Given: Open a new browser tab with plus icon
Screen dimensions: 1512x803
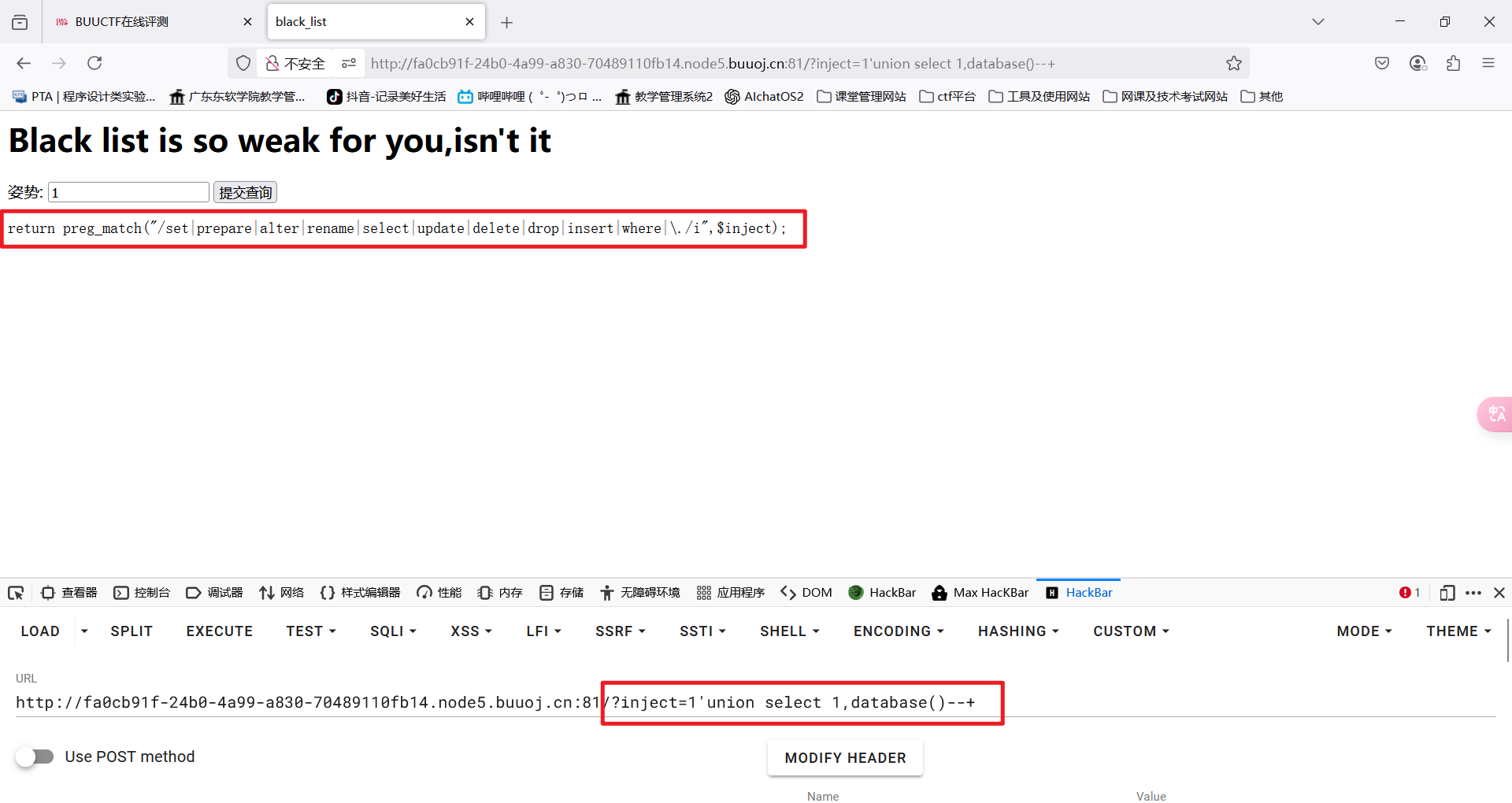Looking at the screenshot, I should tap(506, 21).
